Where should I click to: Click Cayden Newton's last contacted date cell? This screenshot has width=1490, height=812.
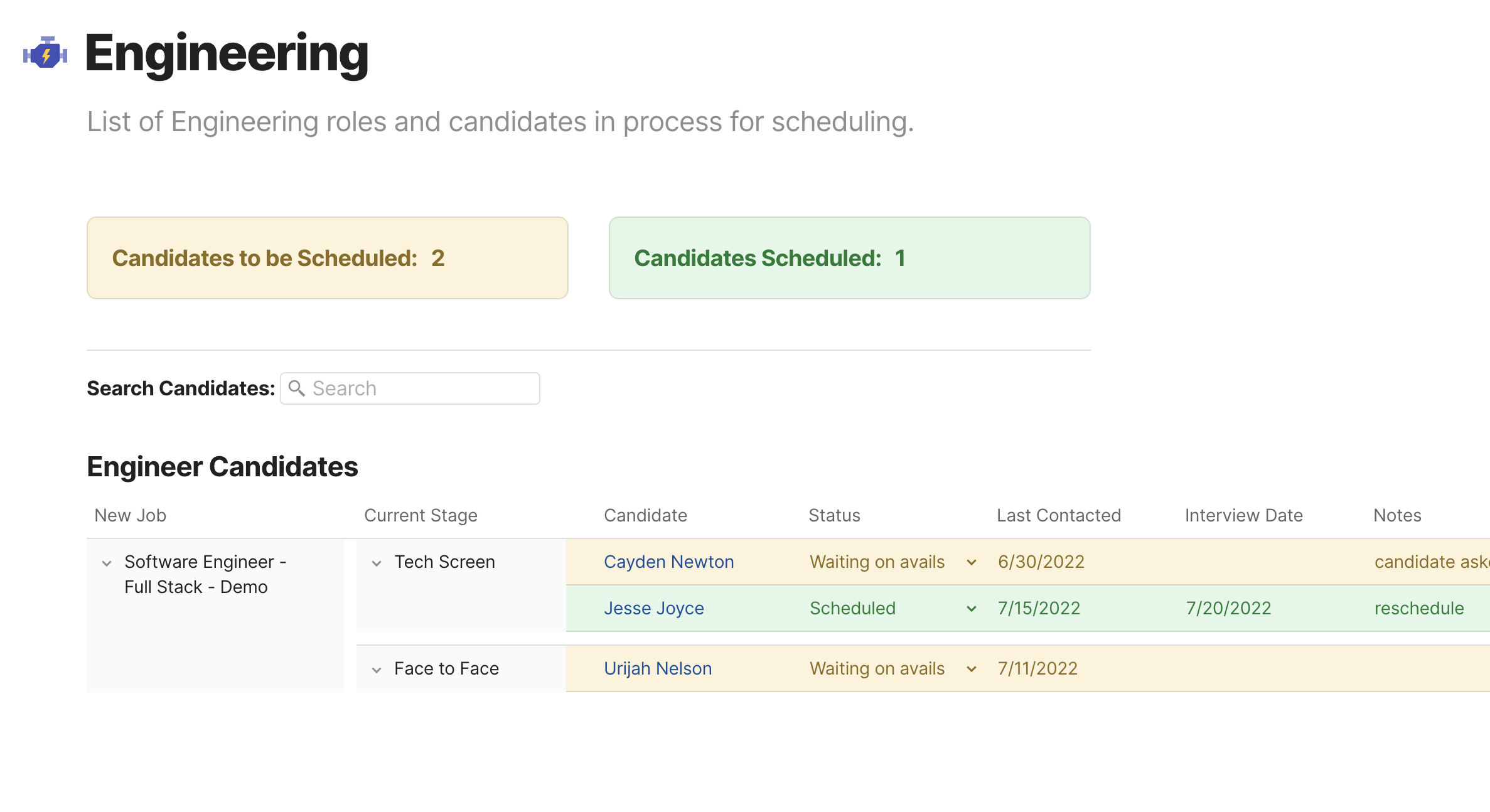coord(1041,562)
